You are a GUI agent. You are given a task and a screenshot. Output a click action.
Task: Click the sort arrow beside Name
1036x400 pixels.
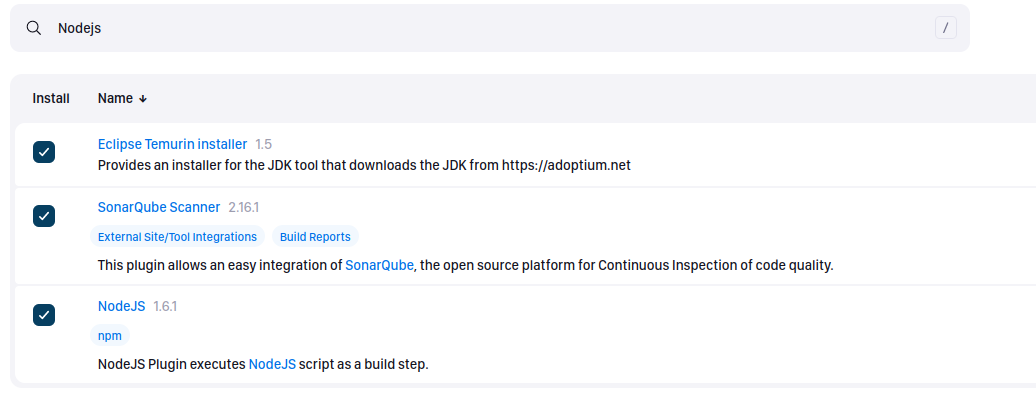pyautogui.click(x=143, y=99)
